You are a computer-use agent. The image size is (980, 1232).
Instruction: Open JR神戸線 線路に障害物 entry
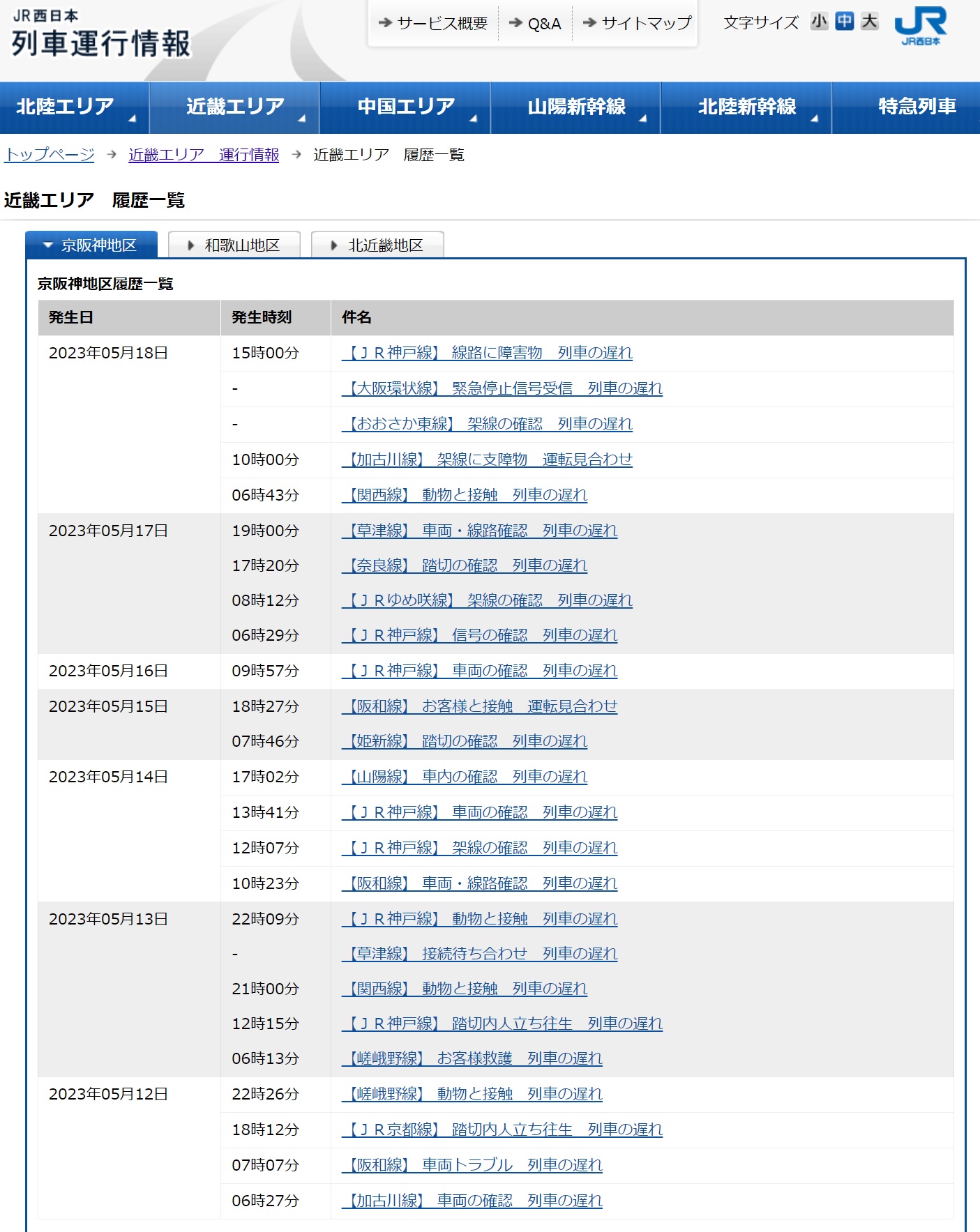(x=487, y=353)
